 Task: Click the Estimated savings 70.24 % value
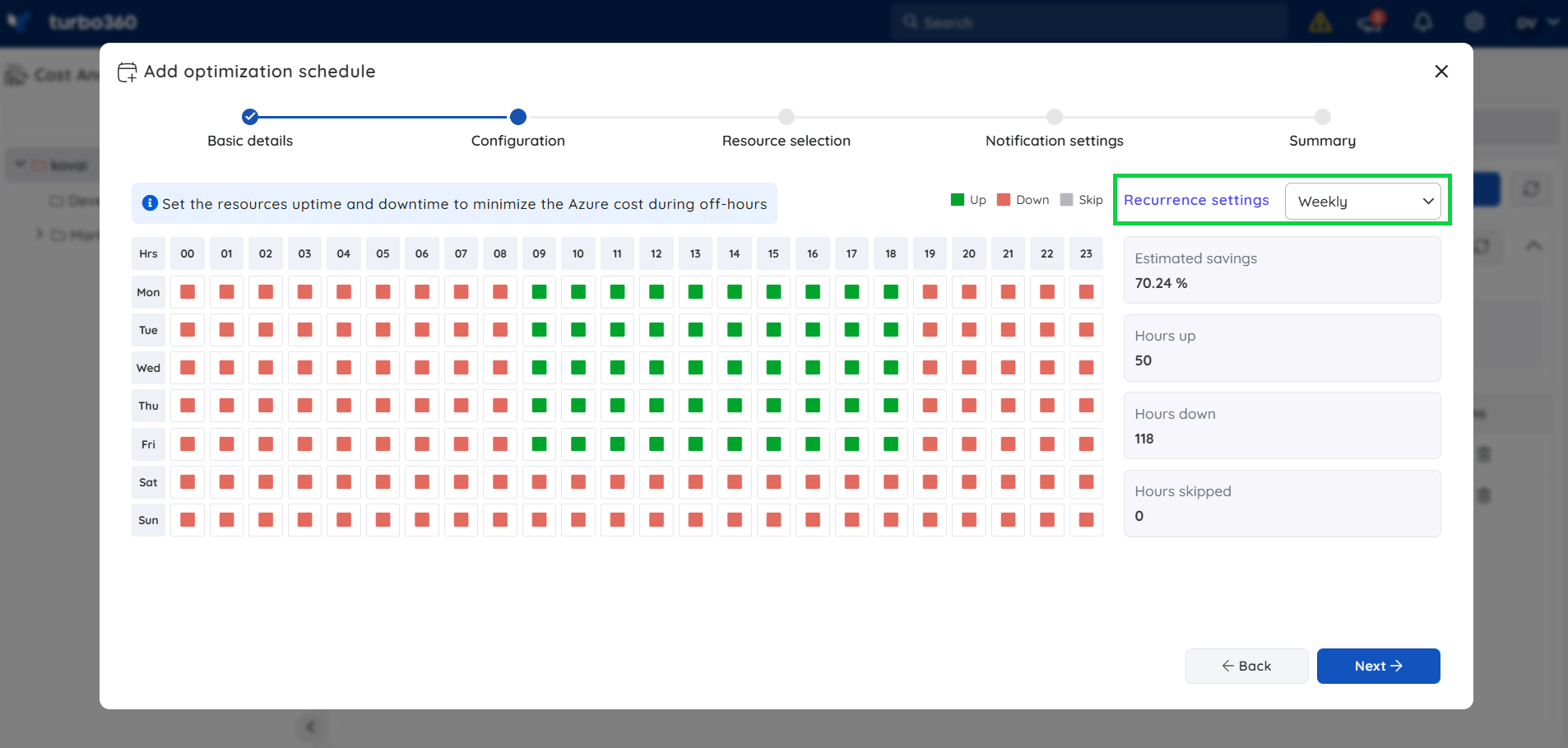tap(1161, 283)
